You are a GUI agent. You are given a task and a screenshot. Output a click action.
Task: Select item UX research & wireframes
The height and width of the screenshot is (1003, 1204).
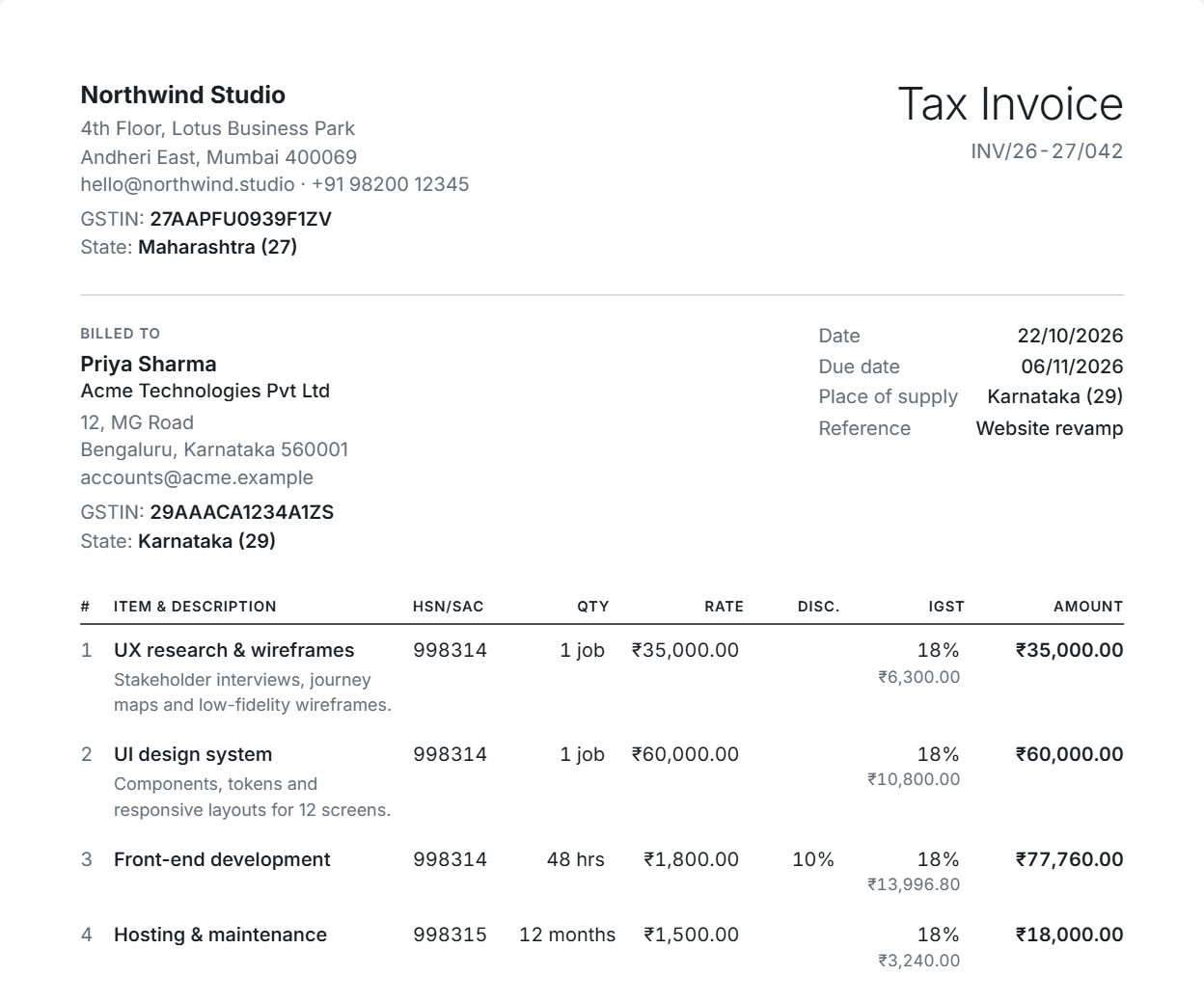(x=234, y=650)
